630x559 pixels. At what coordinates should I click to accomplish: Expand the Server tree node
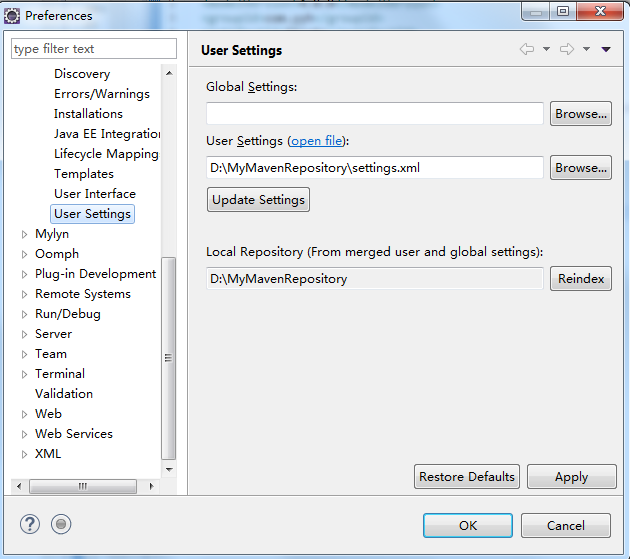[x=25, y=334]
